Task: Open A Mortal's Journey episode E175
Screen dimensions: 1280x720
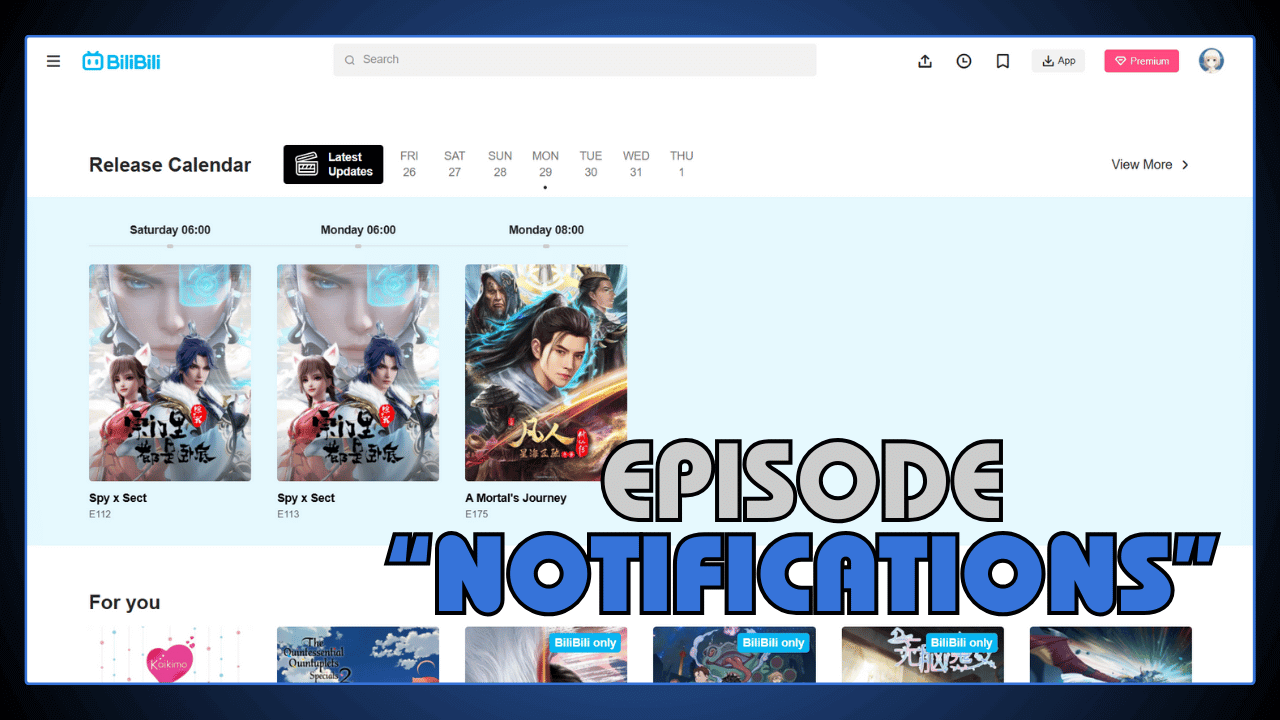Action: click(x=545, y=372)
